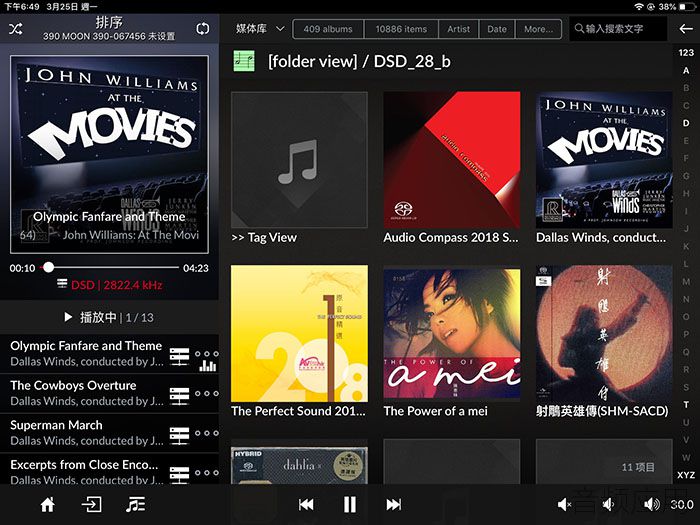Viewport: 700px width, 525px height.
Task: Click DSD | 2822.4 kHz format text
Action: coord(117,285)
